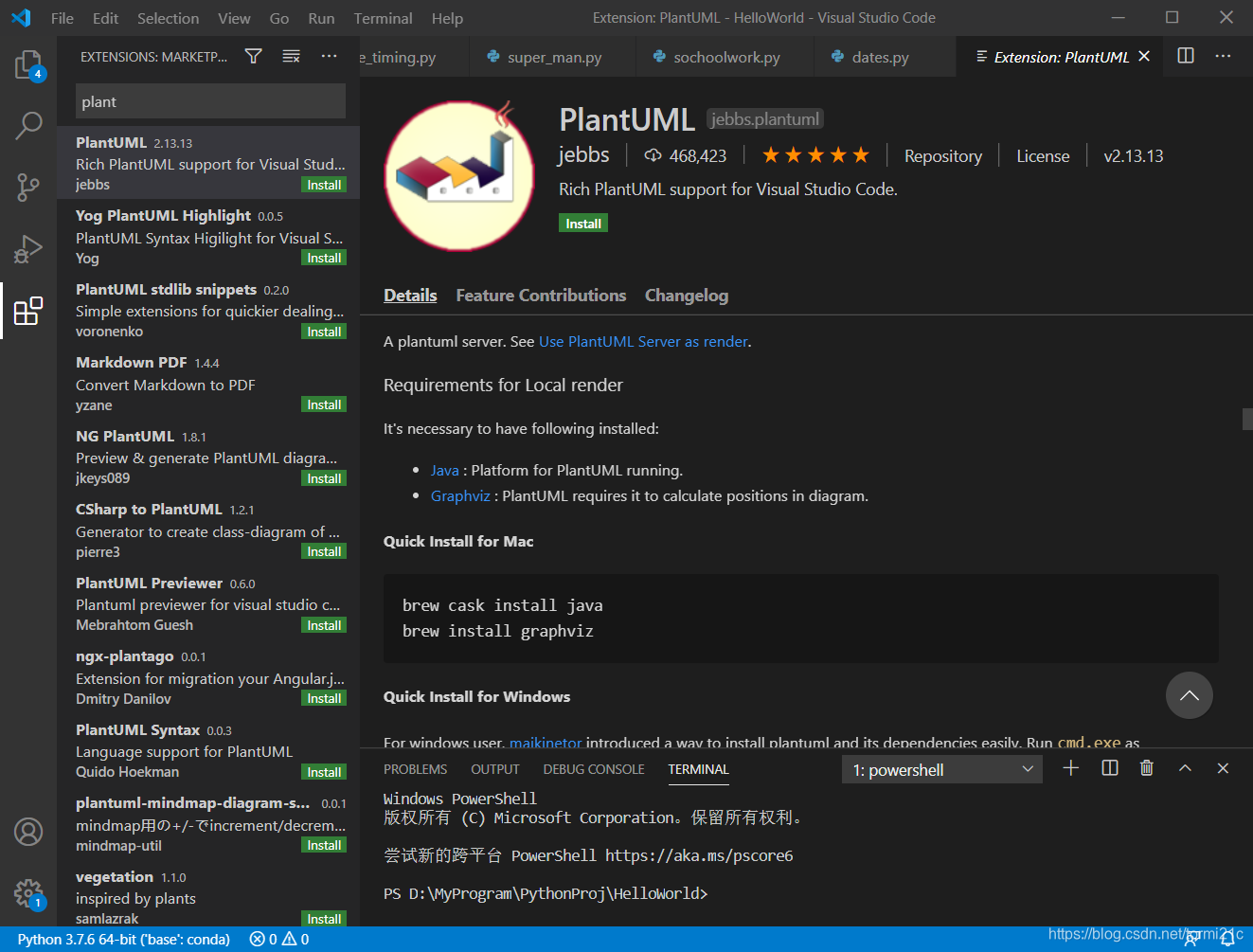Install Yog PlantUML Highlight extension

pos(324,258)
